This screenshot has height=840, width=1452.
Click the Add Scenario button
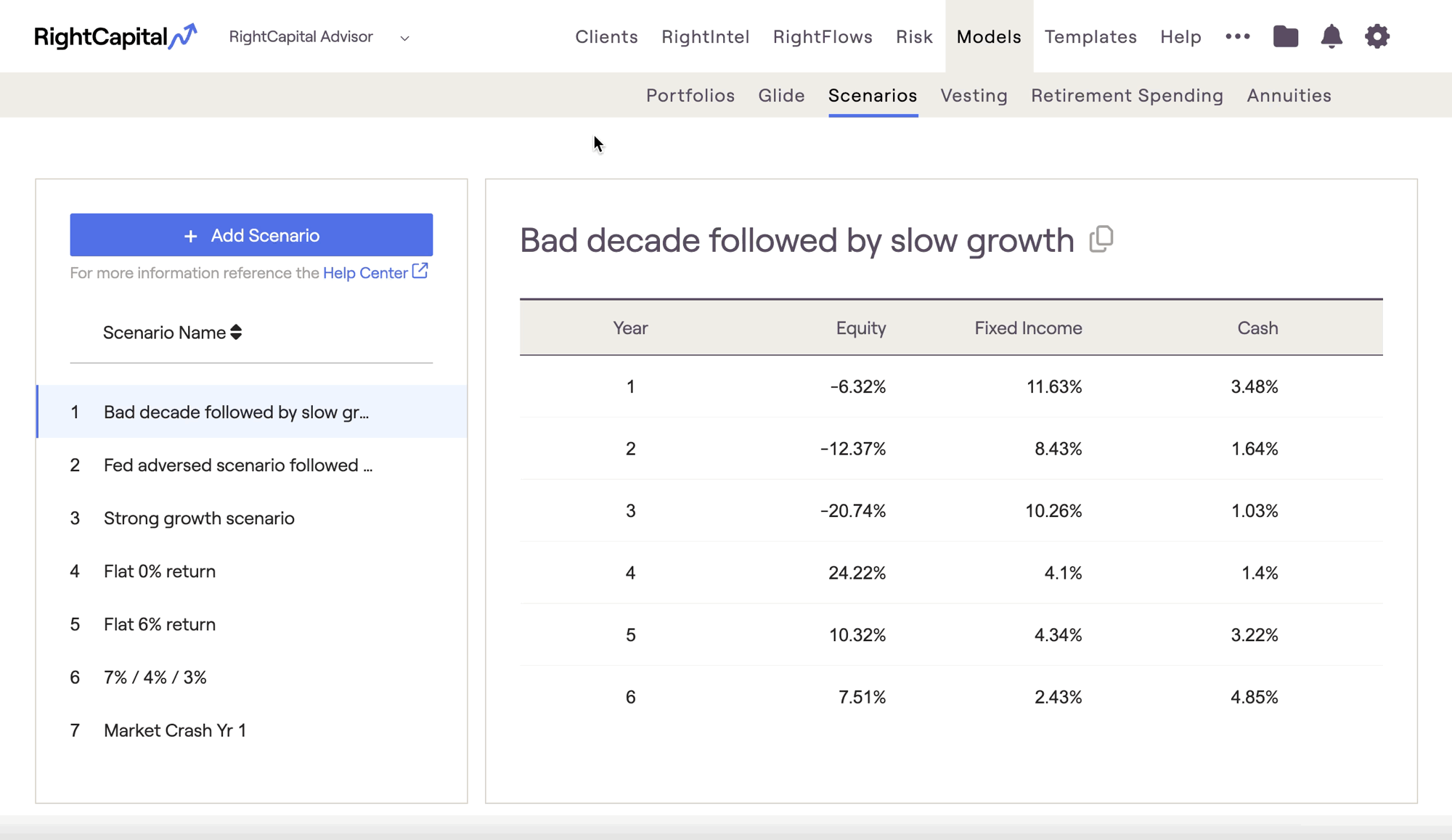pyautogui.click(x=251, y=235)
